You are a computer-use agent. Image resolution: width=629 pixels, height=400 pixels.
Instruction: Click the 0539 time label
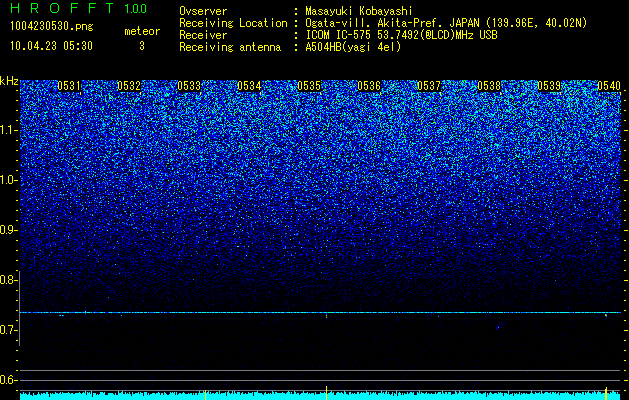point(549,86)
